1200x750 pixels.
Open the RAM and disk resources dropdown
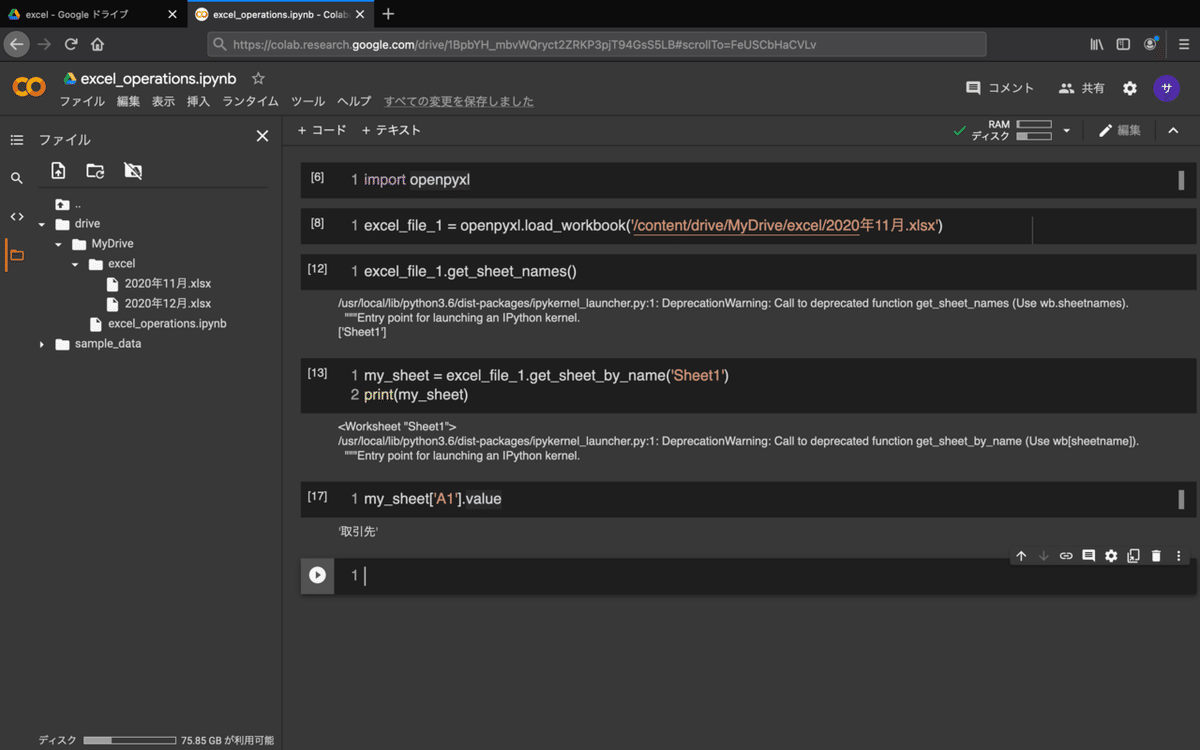(1066, 131)
